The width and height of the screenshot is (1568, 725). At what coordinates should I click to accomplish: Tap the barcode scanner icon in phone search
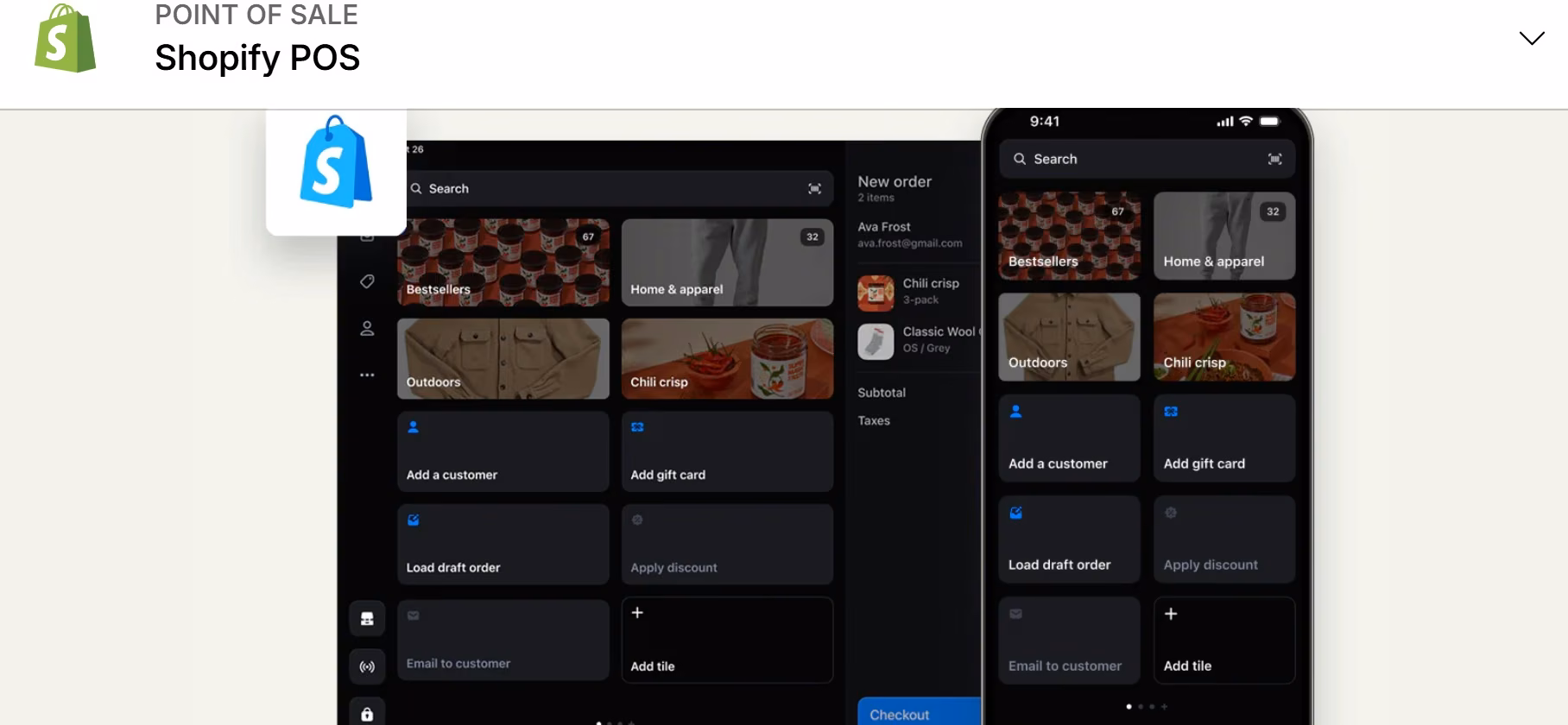coord(1274,159)
